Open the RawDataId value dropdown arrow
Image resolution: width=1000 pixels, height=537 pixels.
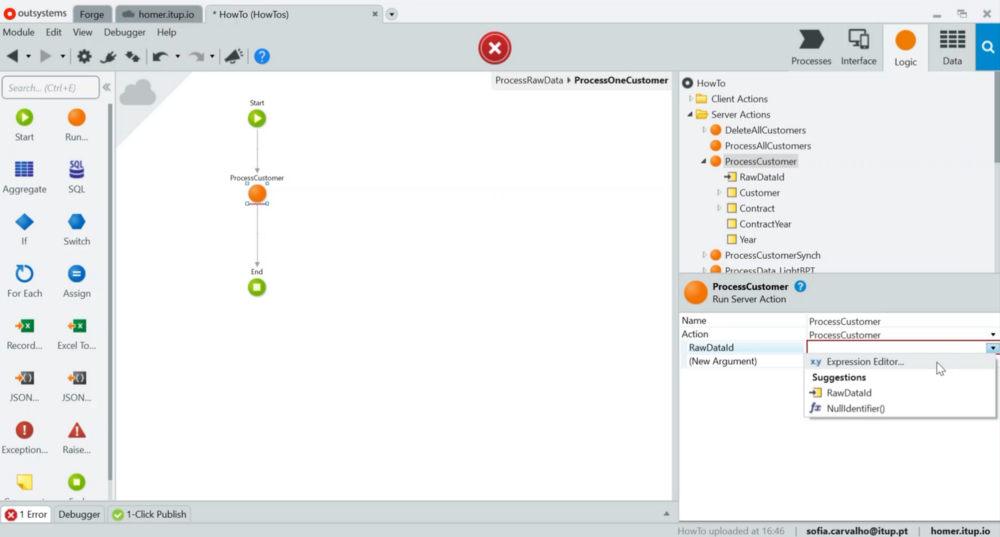[x=992, y=348]
